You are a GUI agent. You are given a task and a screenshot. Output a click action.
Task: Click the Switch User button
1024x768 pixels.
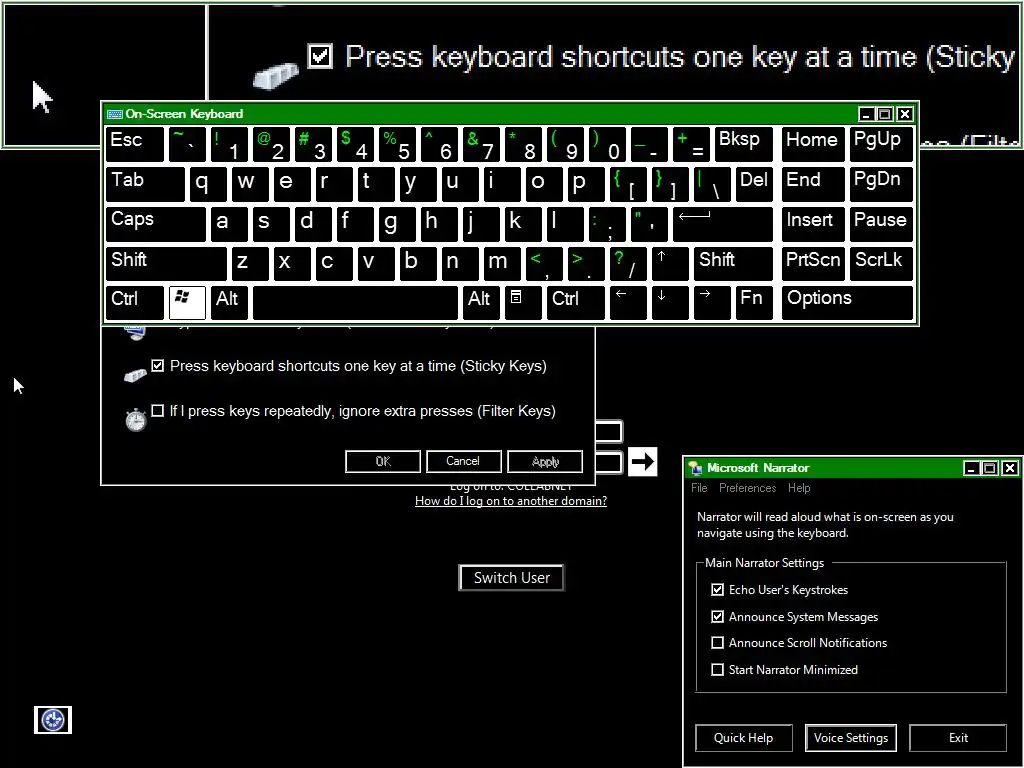[x=511, y=578]
